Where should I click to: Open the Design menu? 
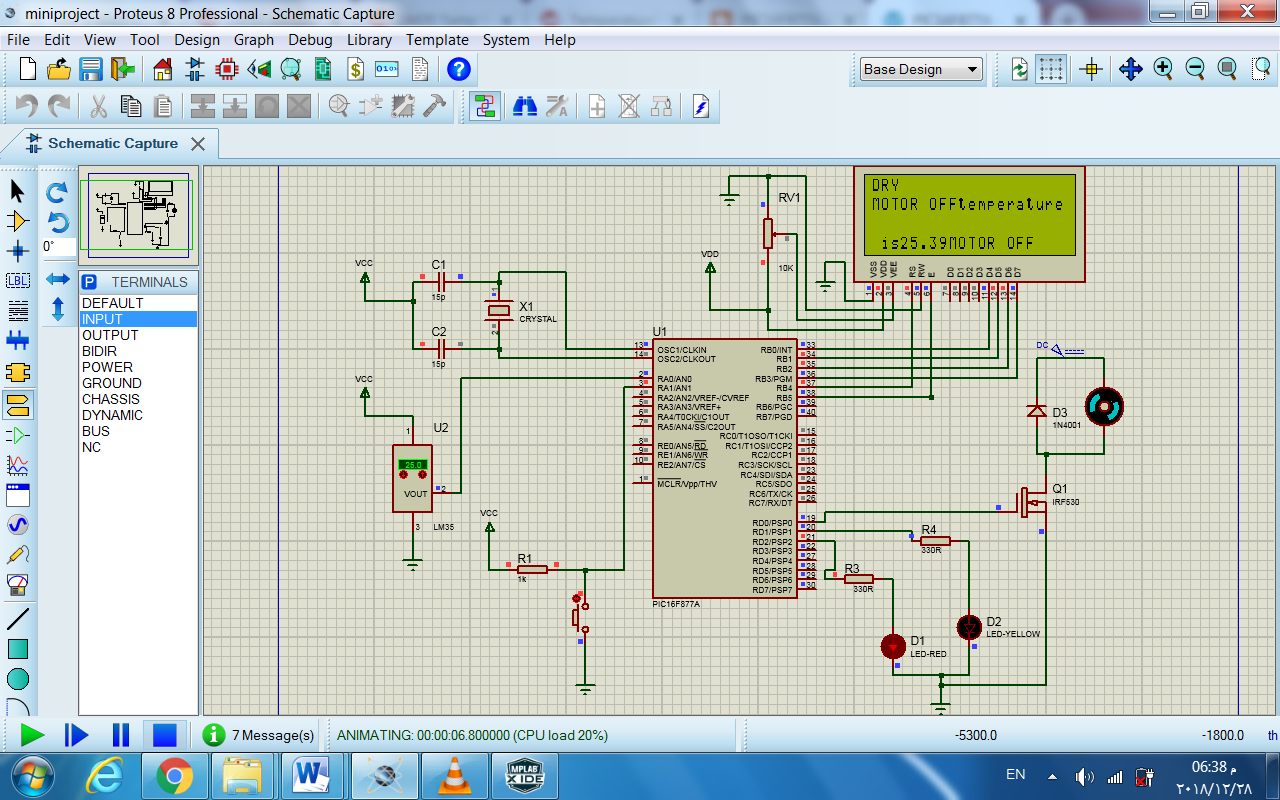click(x=197, y=40)
